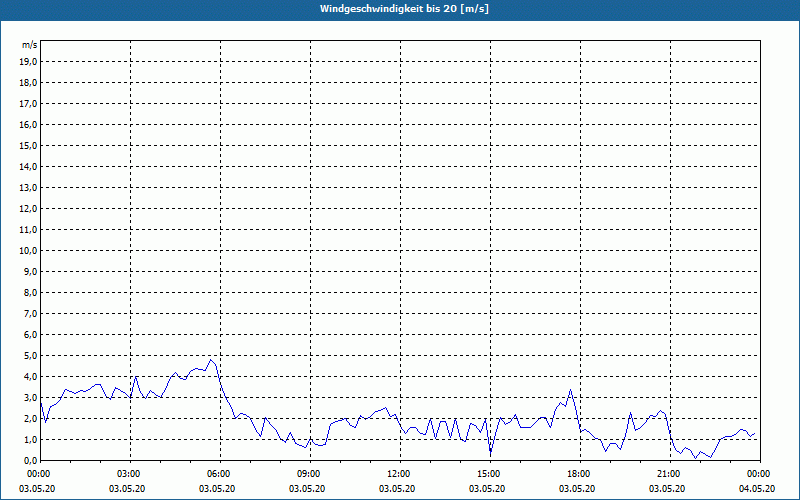Image resolution: width=800 pixels, height=500 pixels.
Task: Pick the "14,0" y-axis value
Action: click(29, 166)
